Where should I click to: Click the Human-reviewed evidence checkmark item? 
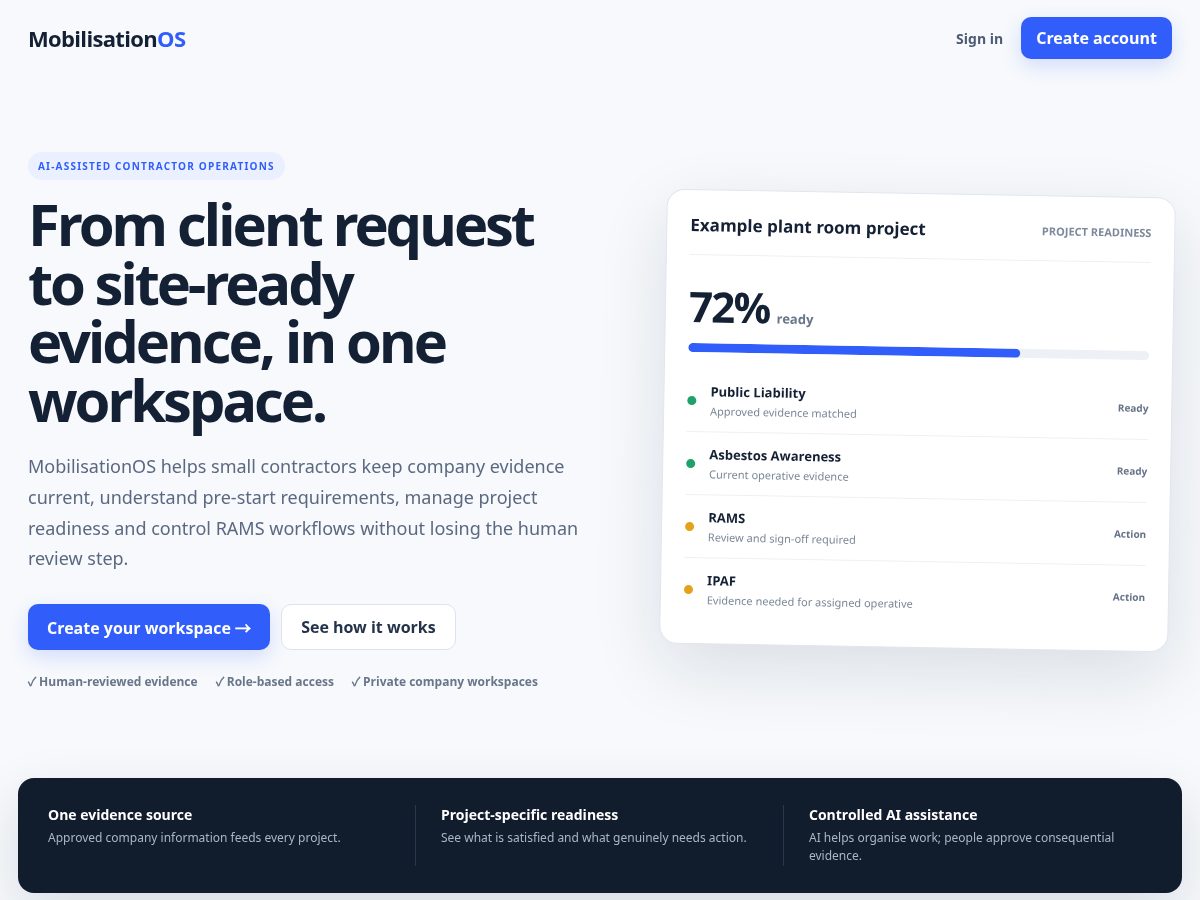click(112, 681)
